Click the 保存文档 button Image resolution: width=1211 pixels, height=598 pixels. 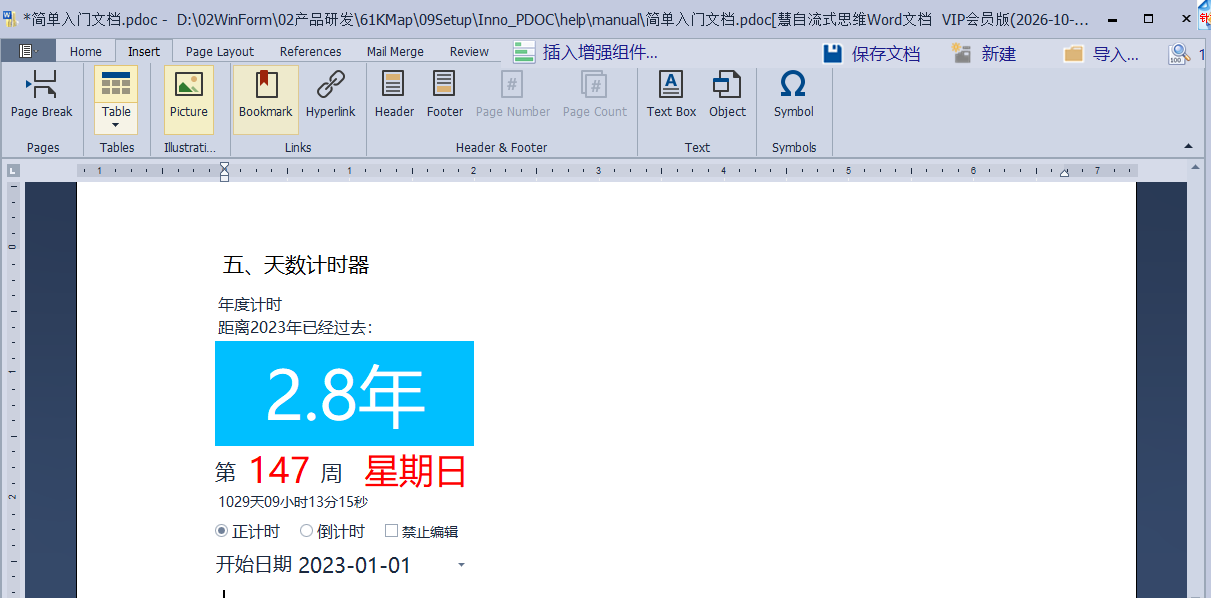coord(871,51)
